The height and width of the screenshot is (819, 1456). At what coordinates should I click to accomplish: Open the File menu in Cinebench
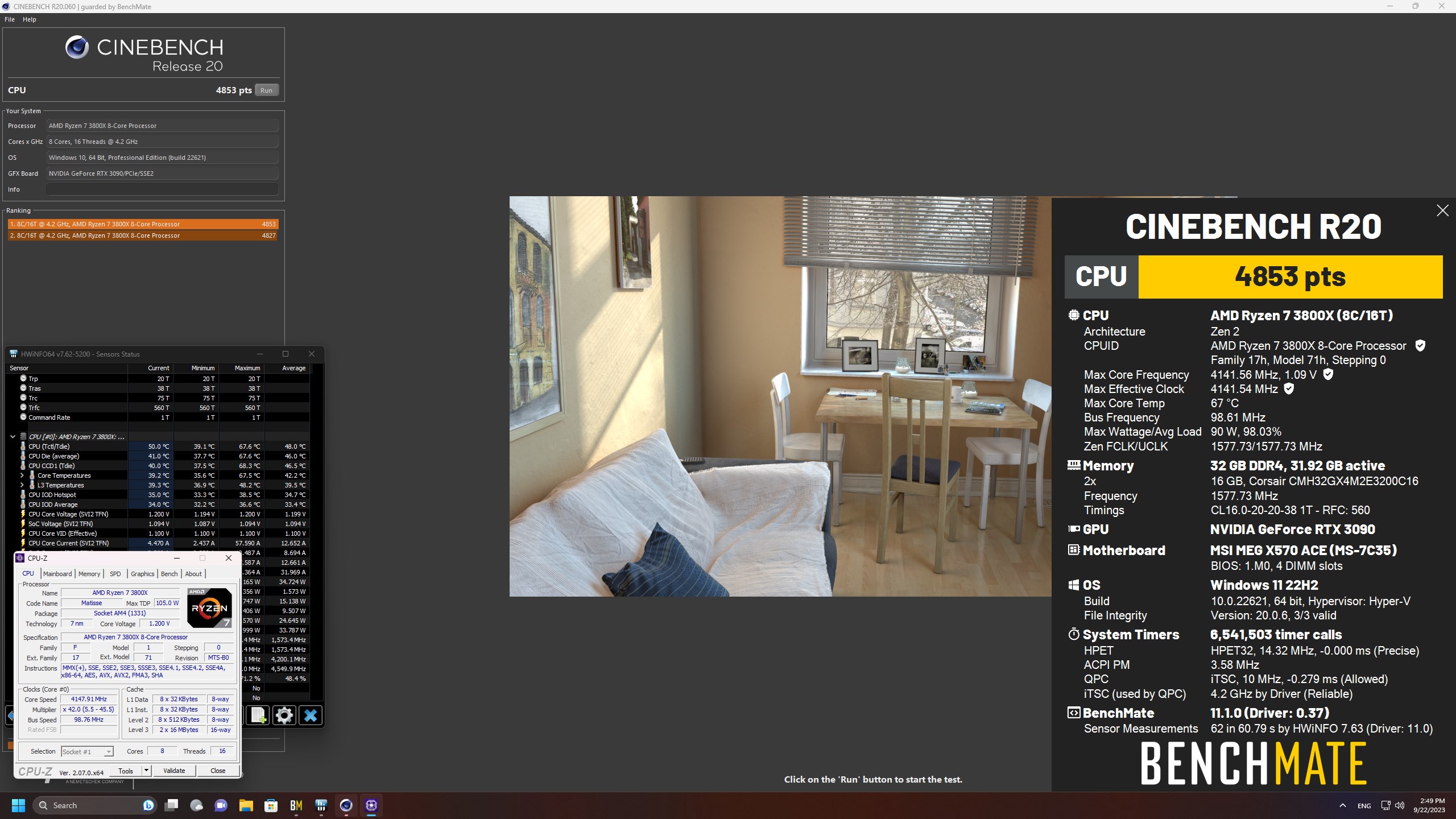(10, 19)
